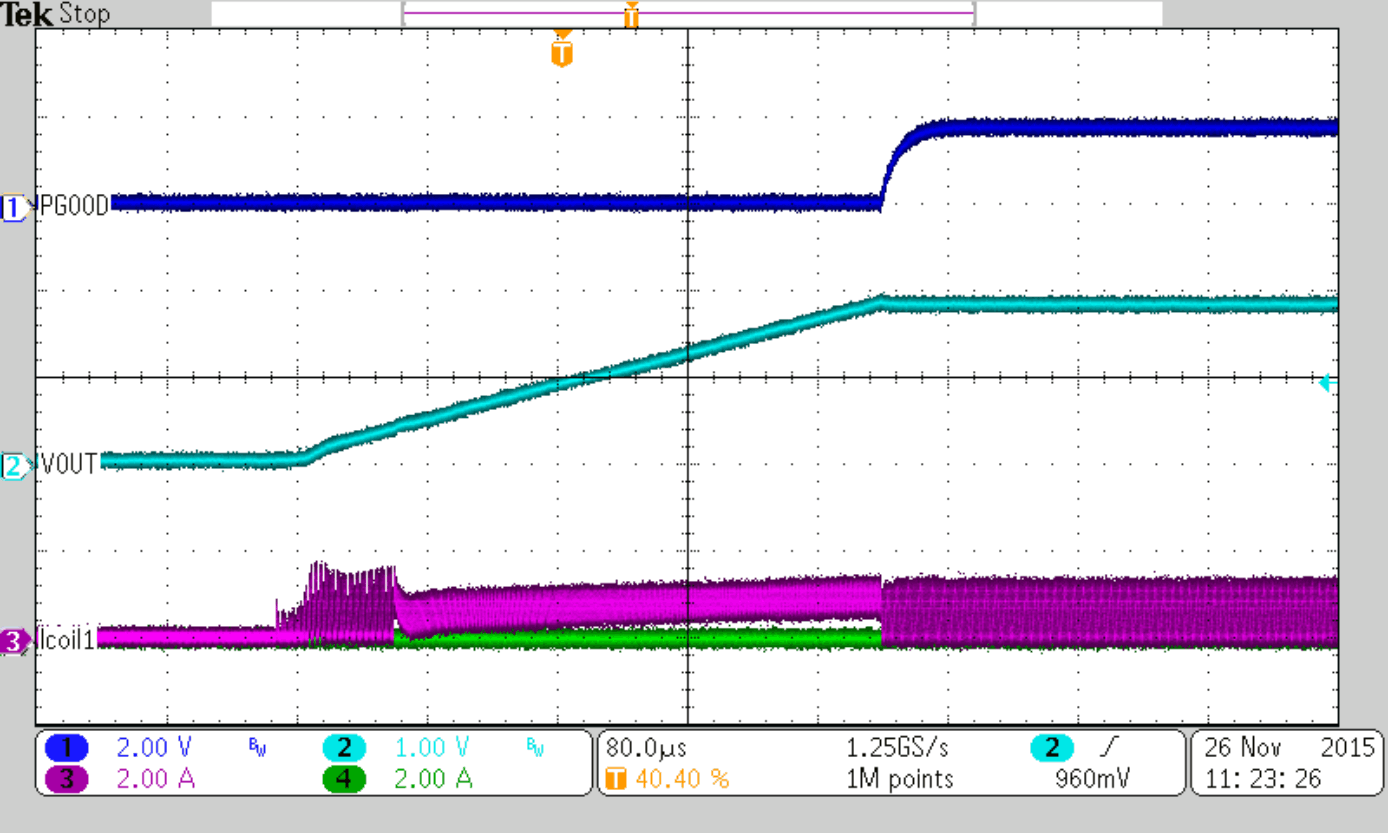Screen dimensions: 1388x833
Task: Click the channel 2 VOUT ground marker
Action: [17, 465]
